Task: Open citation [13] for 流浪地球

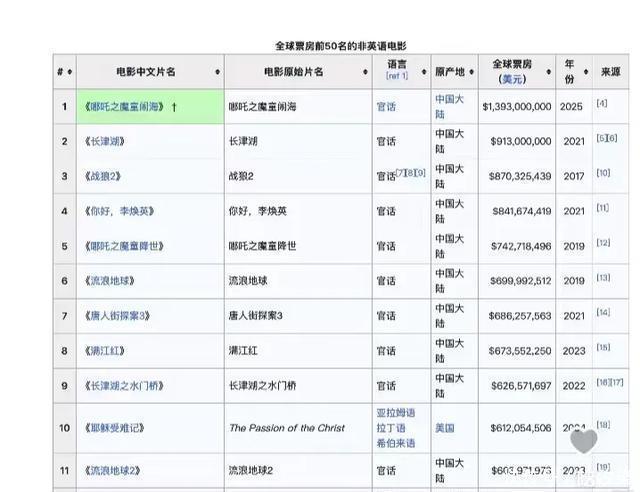Action: point(603,277)
